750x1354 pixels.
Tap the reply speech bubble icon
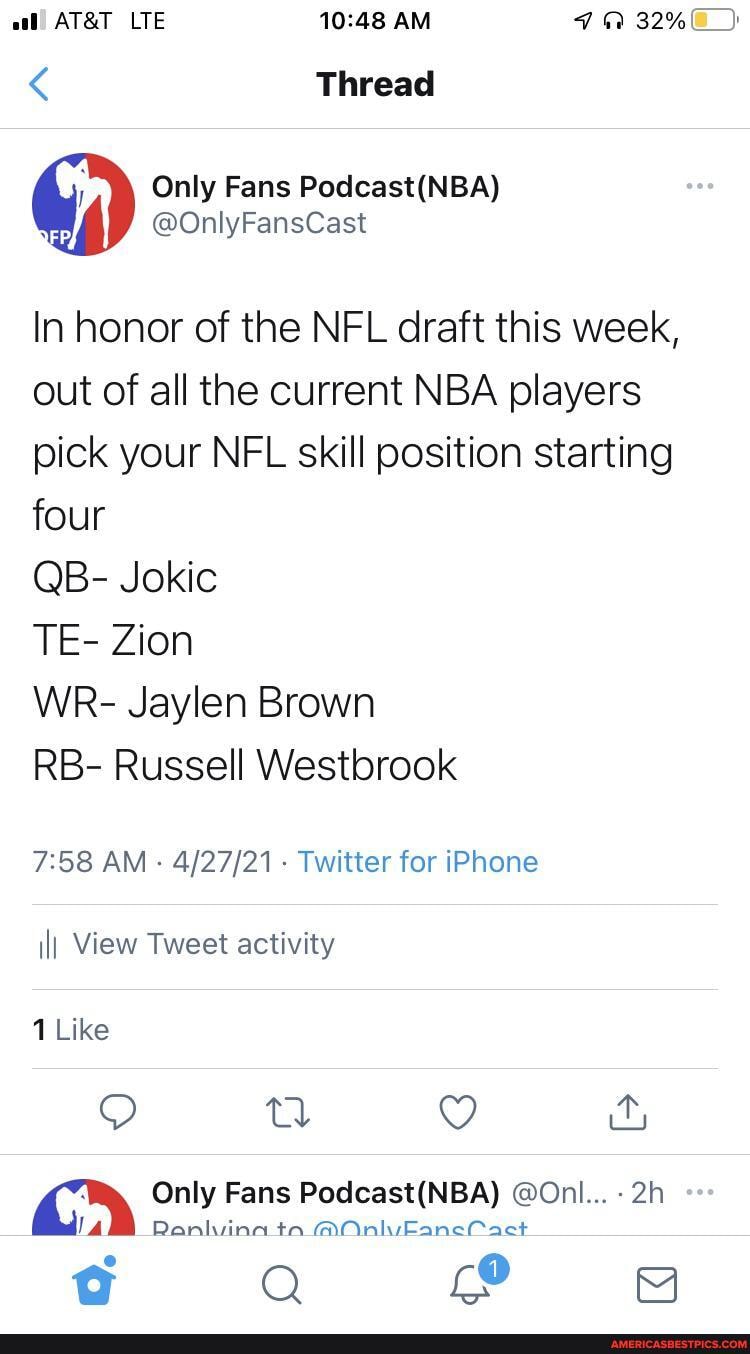[119, 1111]
